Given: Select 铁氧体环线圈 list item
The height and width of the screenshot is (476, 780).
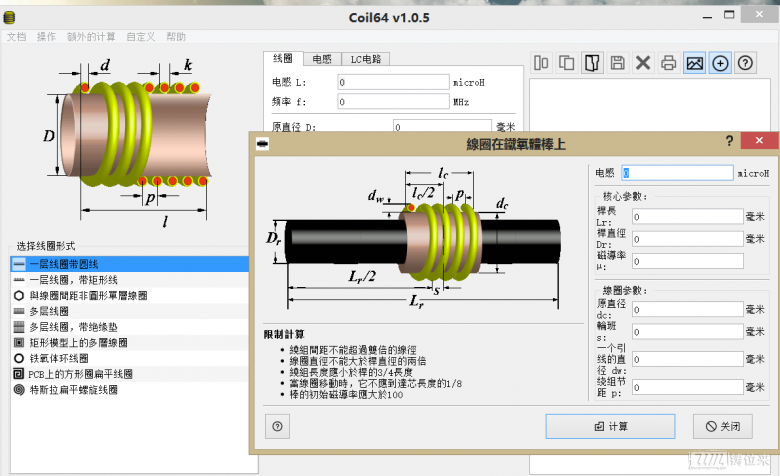Looking at the screenshot, I should point(129,358).
